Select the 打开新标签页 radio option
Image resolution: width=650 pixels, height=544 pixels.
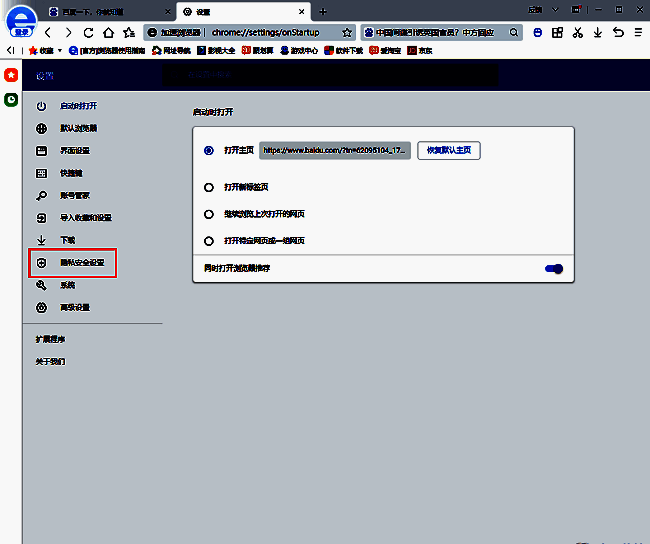pos(209,187)
